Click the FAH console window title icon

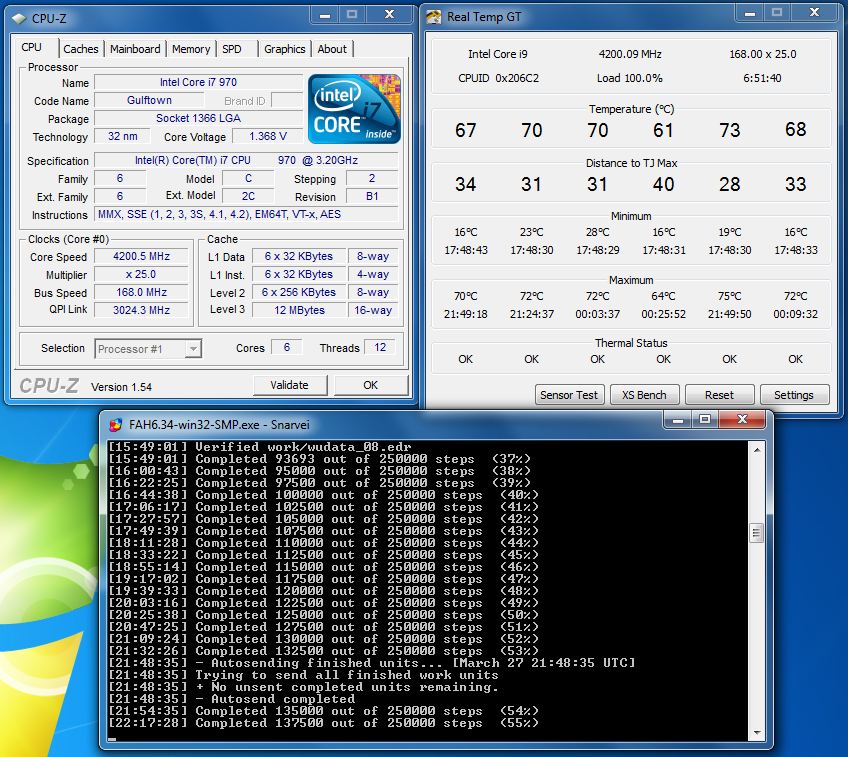115,424
